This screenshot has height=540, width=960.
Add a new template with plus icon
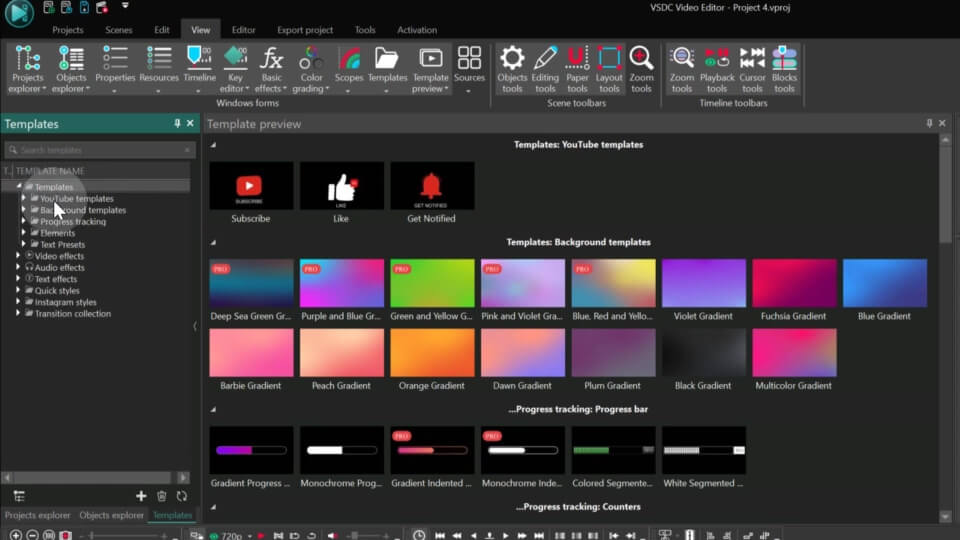point(141,496)
